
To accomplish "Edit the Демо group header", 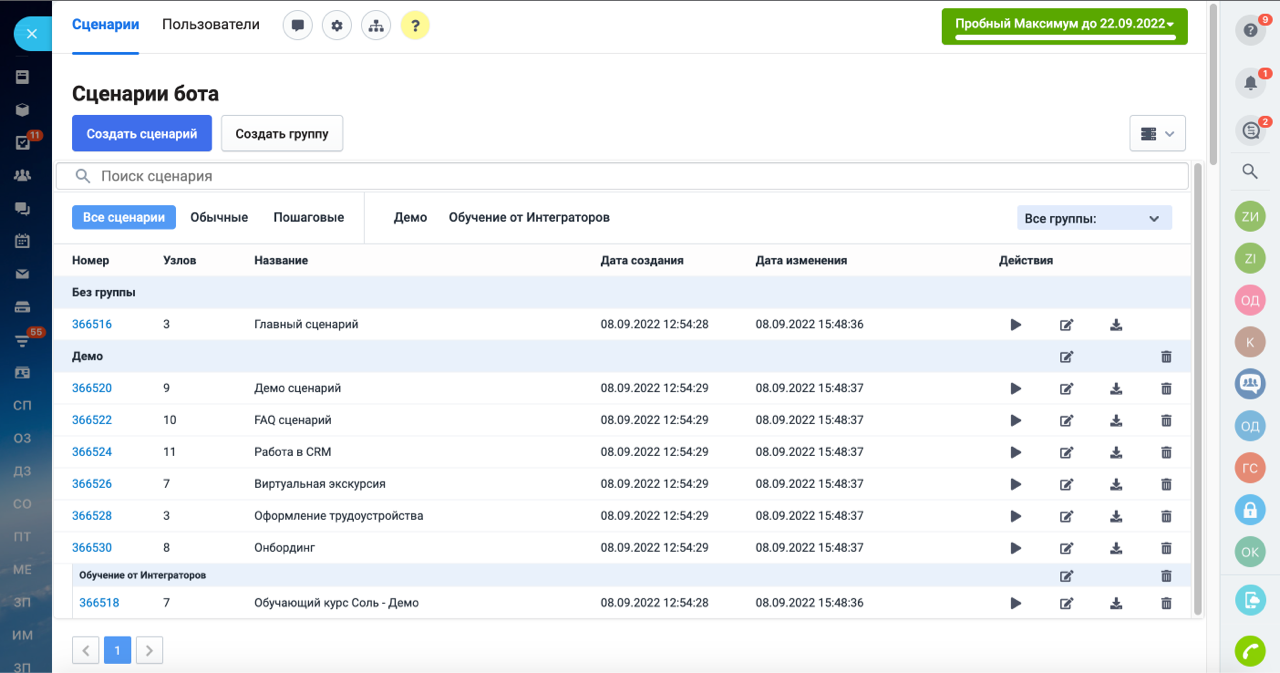I will coord(1066,356).
